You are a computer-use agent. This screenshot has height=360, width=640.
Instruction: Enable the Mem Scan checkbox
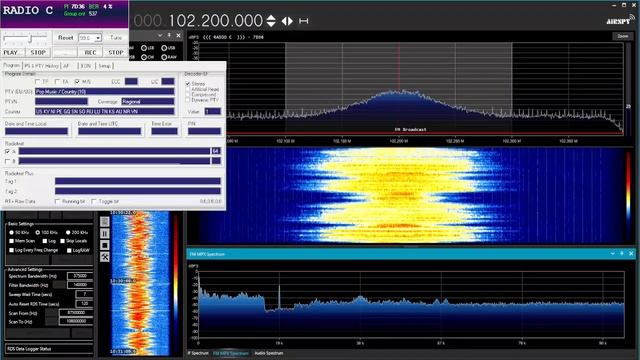[11, 241]
